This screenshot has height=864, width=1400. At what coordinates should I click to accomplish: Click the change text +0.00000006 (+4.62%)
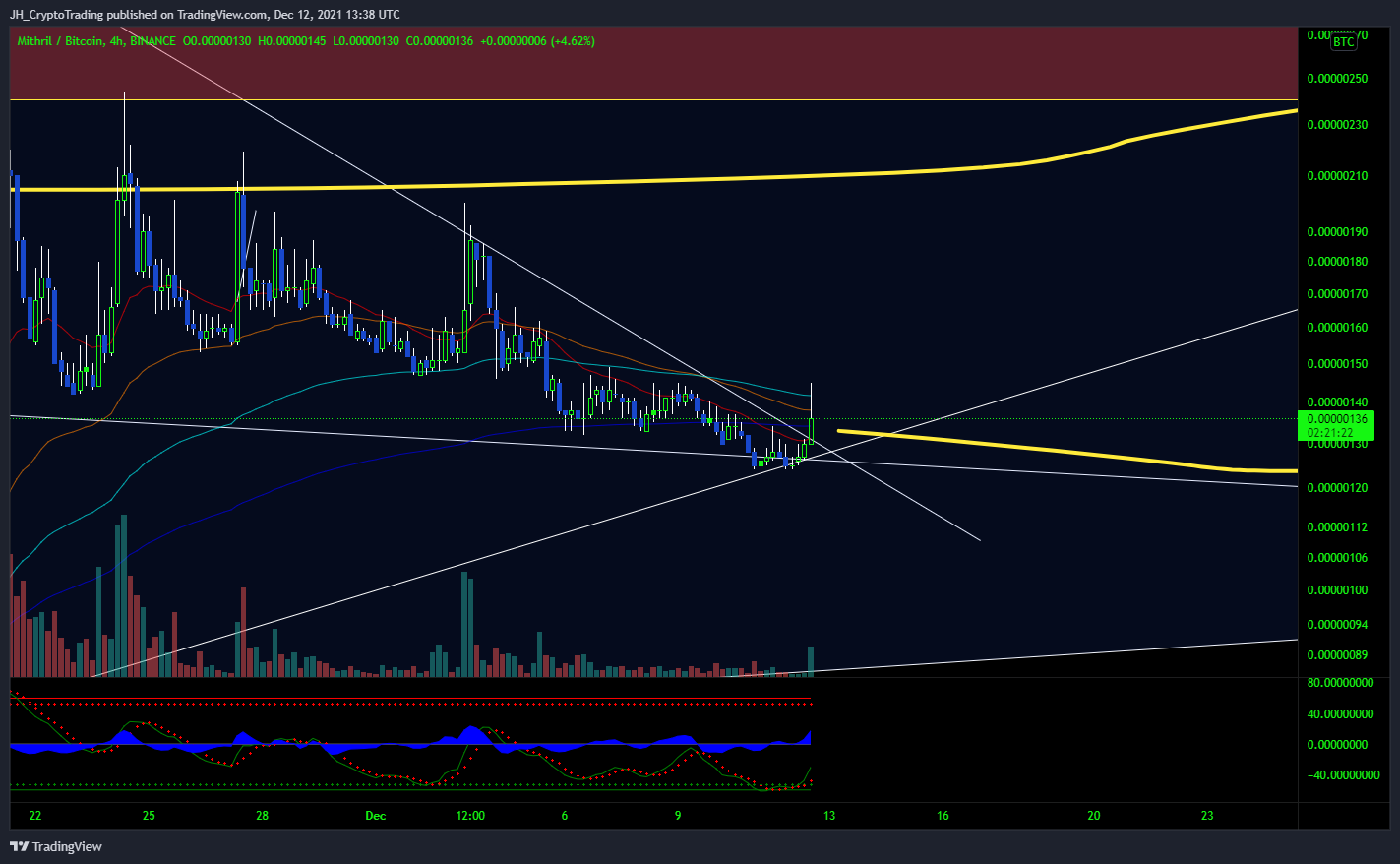(538, 41)
